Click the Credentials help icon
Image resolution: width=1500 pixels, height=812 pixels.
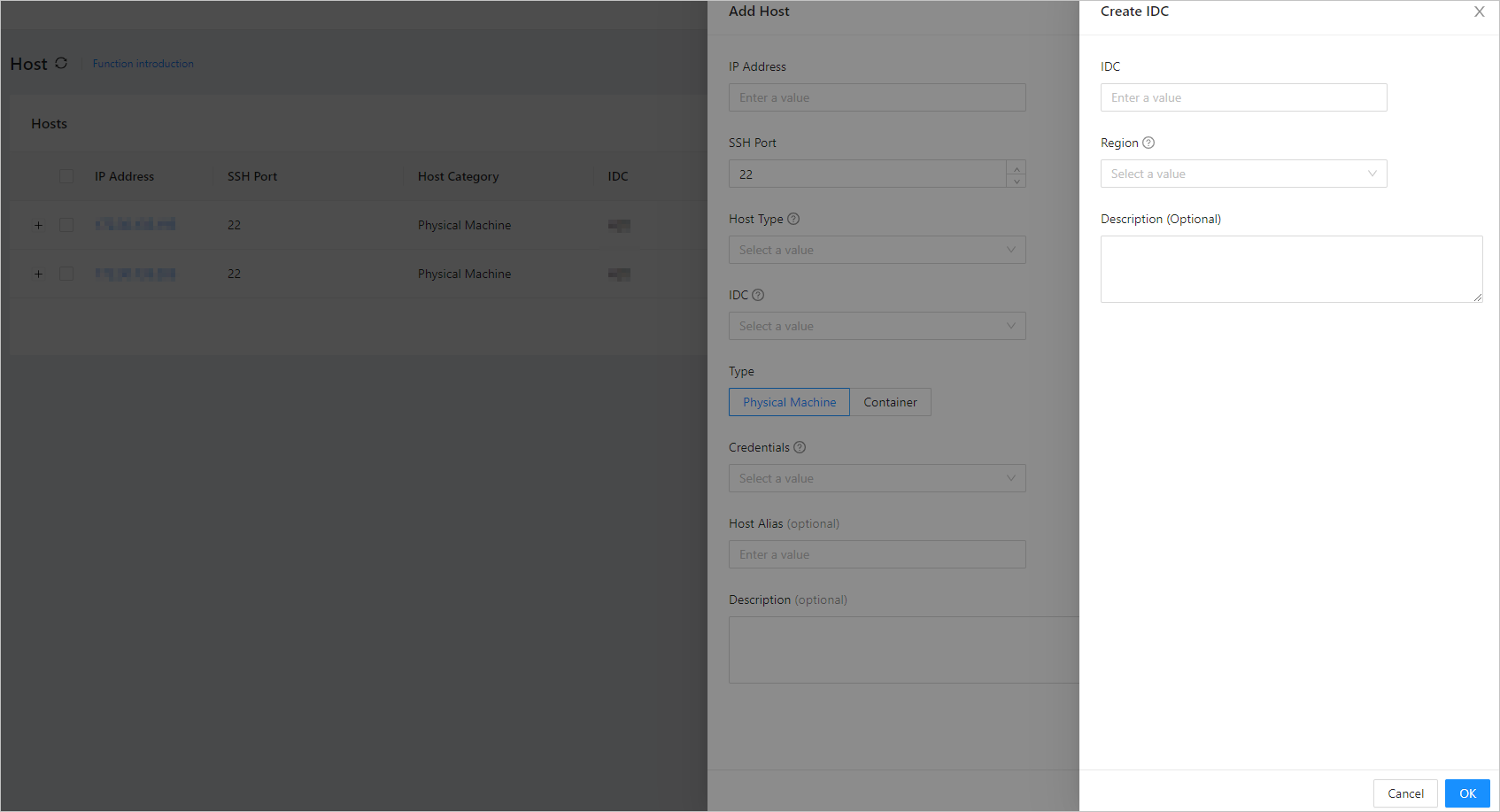[x=800, y=447]
